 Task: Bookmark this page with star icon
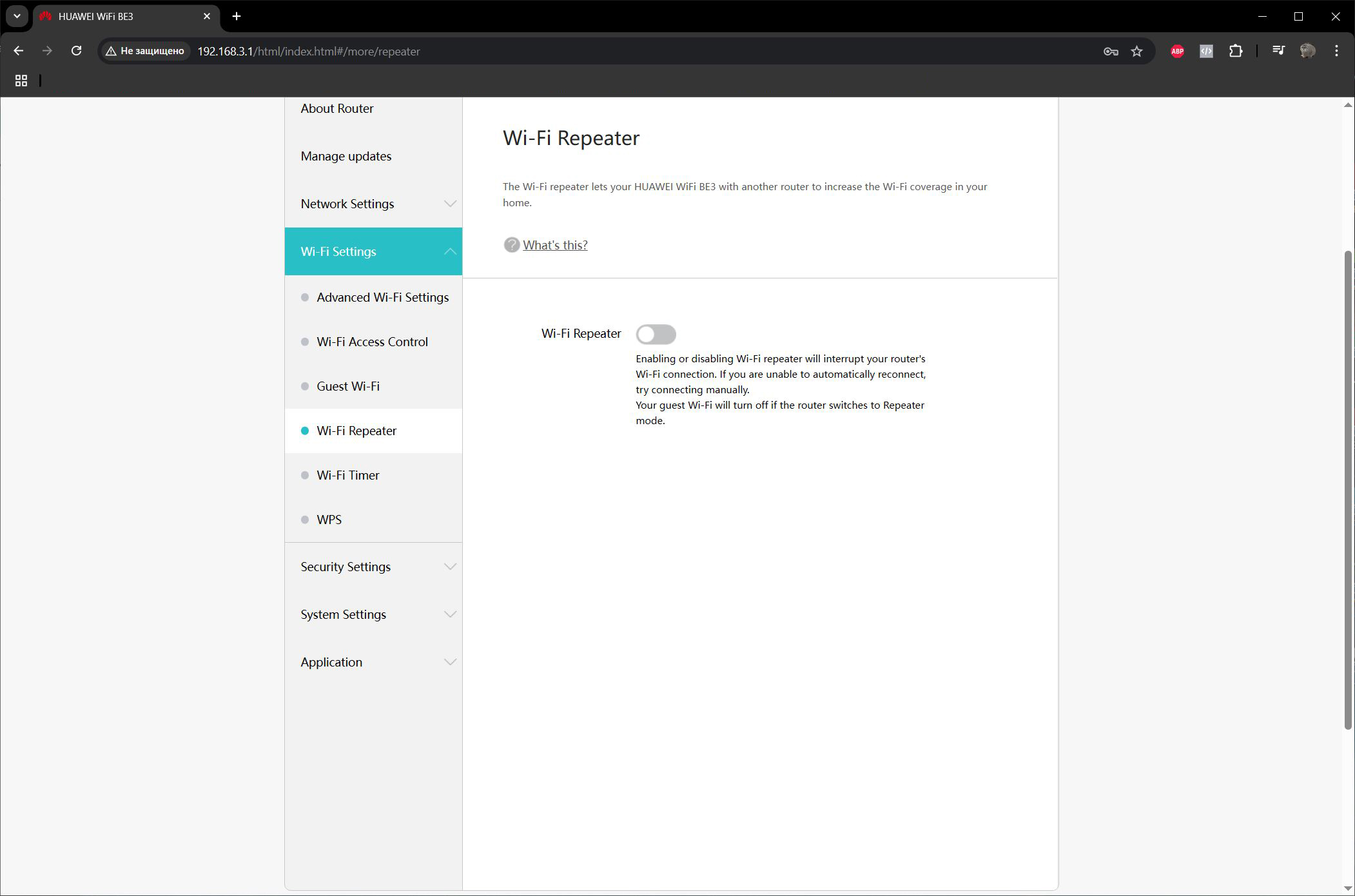pyautogui.click(x=1136, y=51)
